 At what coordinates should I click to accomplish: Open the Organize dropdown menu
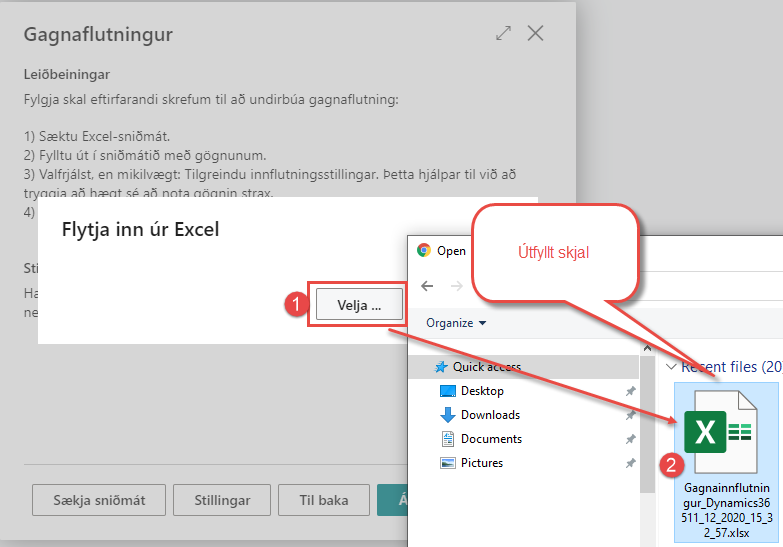pos(456,323)
